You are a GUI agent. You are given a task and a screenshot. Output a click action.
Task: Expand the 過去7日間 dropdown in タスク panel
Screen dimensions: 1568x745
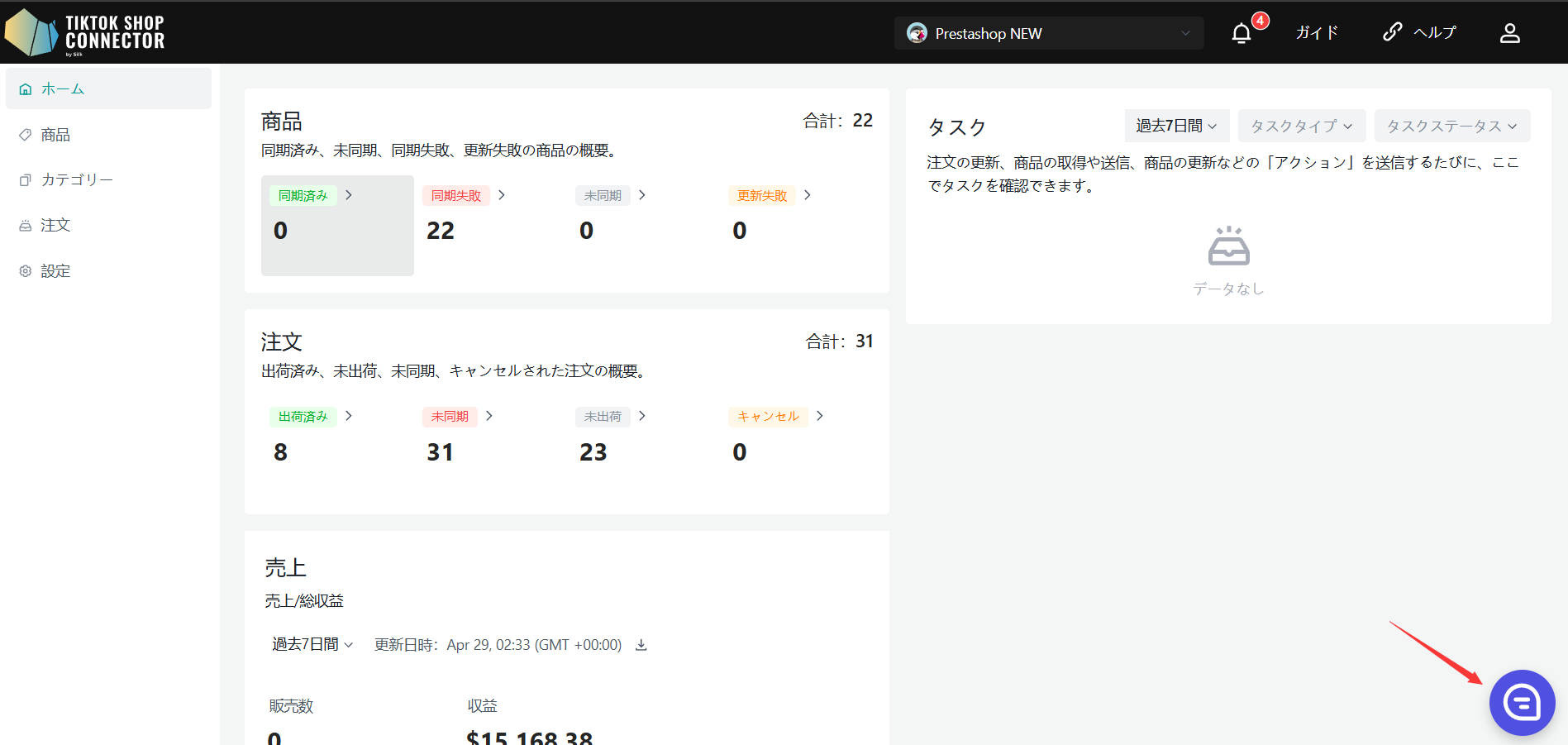(x=1176, y=126)
